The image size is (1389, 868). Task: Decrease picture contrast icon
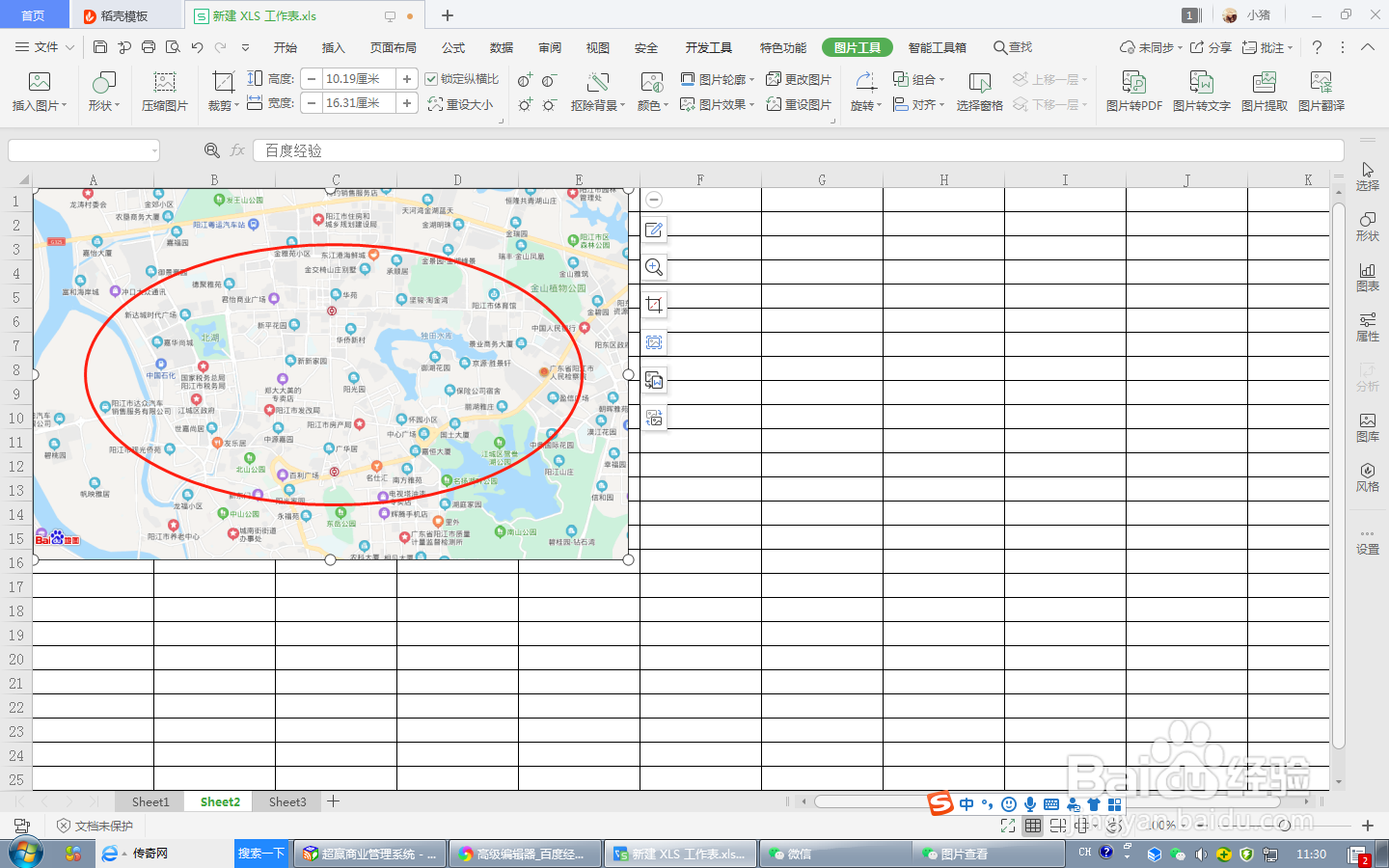(x=549, y=80)
